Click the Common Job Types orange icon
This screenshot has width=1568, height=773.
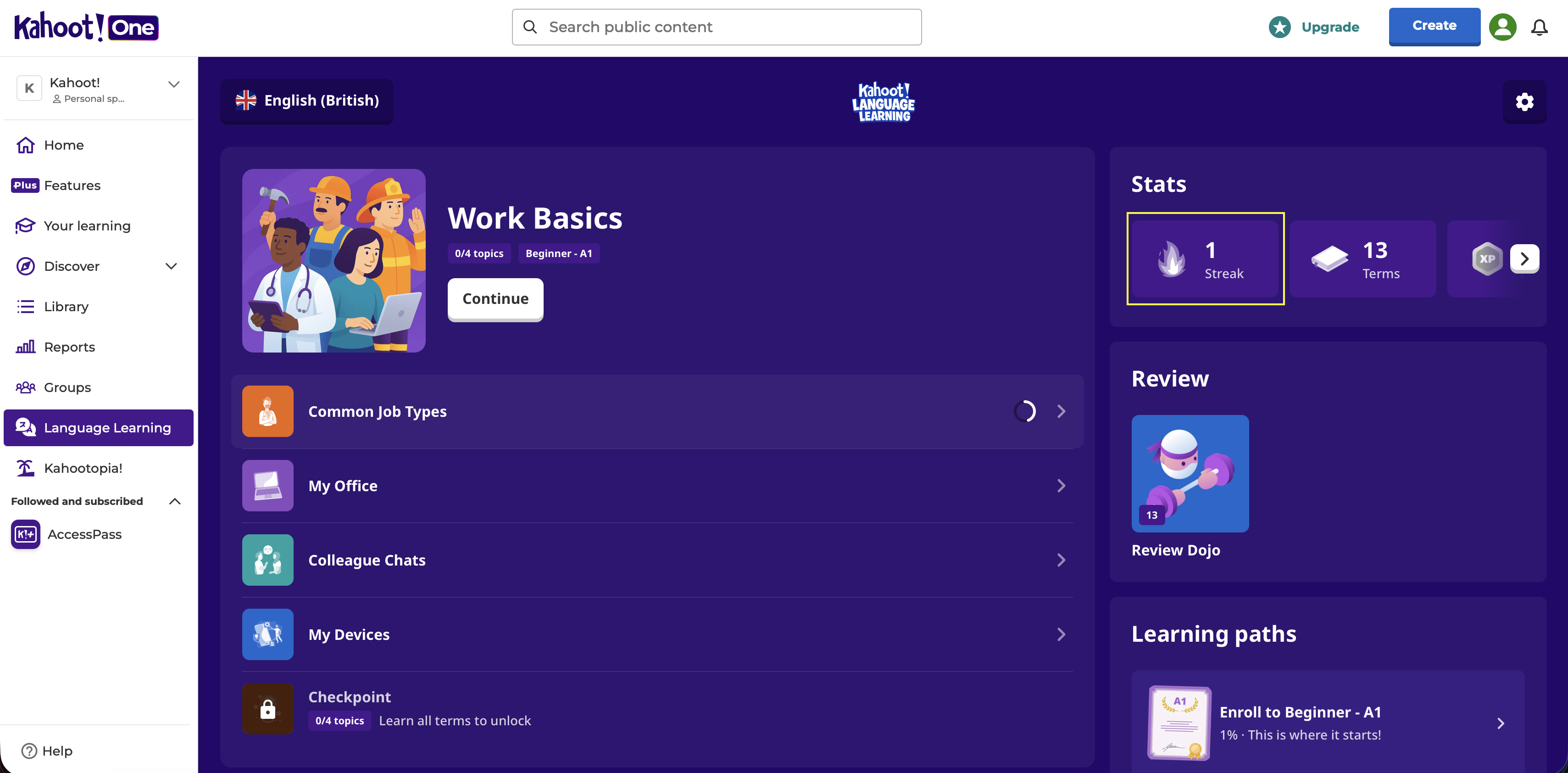point(268,411)
